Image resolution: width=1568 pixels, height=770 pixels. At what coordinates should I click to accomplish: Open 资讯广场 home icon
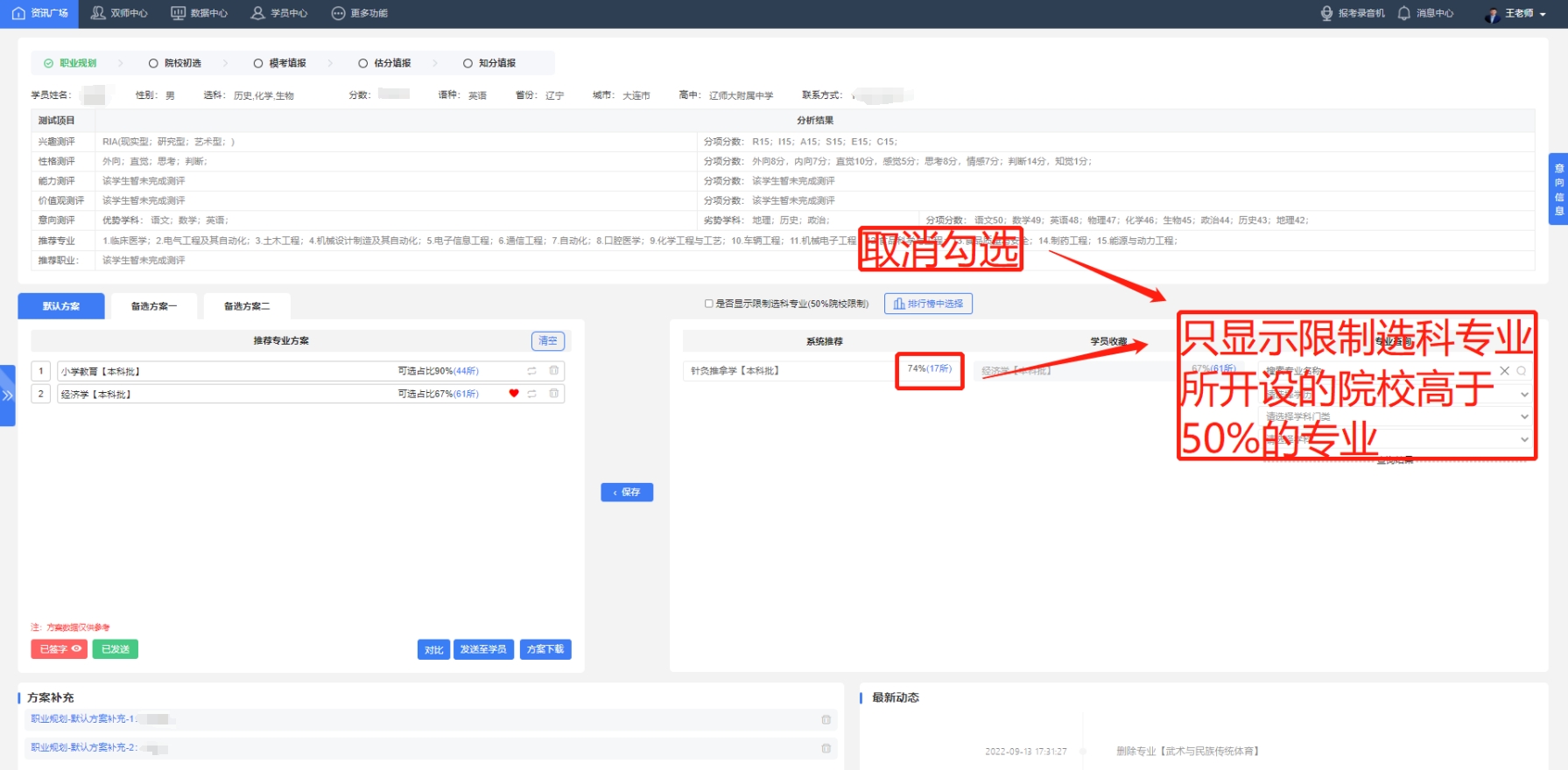(19, 13)
